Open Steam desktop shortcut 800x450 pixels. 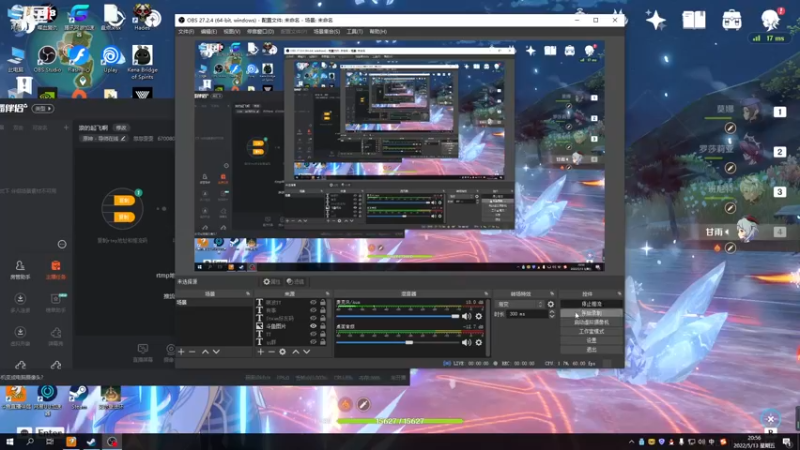point(79,397)
